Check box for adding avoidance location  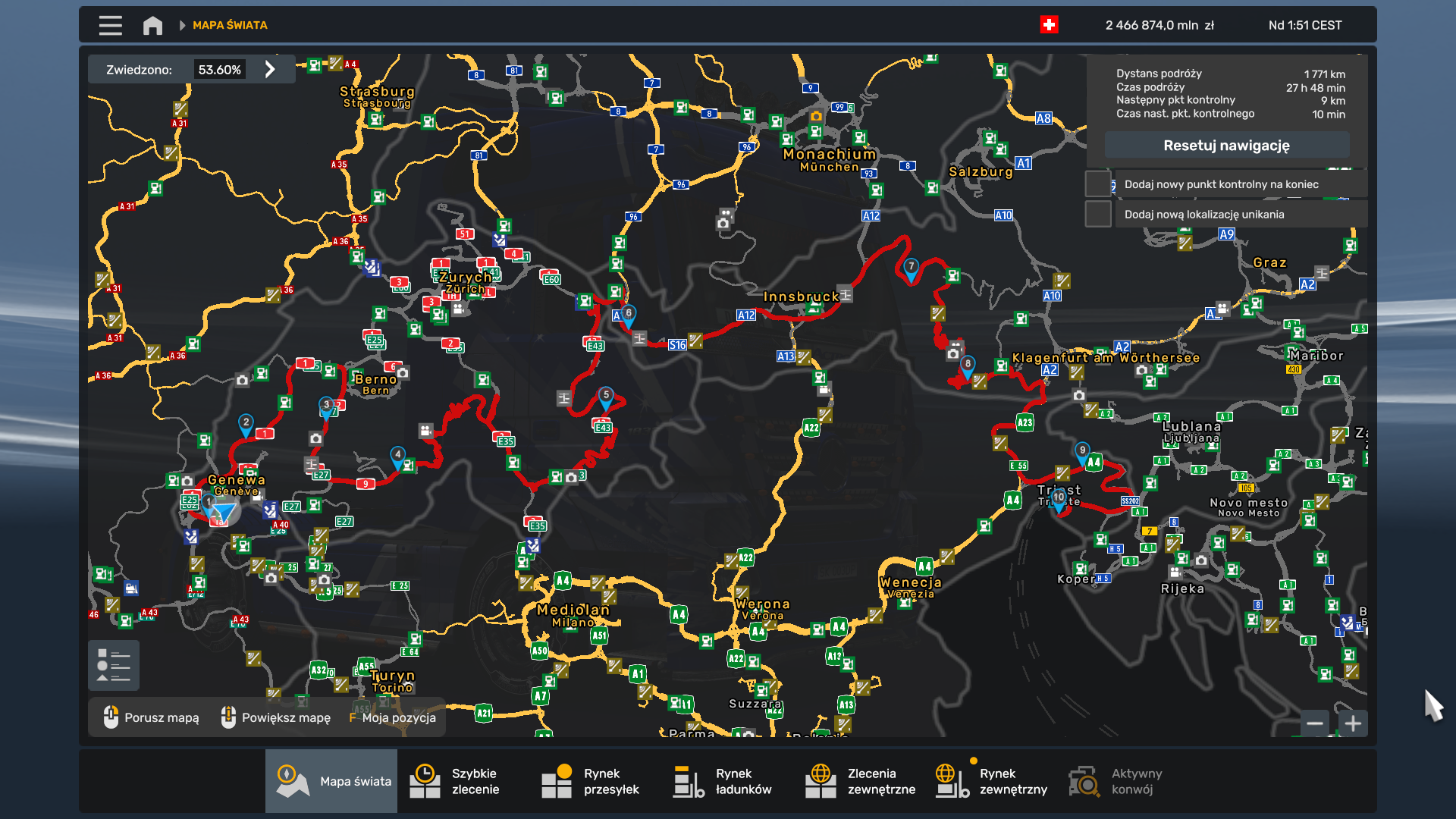click(x=1097, y=214)
